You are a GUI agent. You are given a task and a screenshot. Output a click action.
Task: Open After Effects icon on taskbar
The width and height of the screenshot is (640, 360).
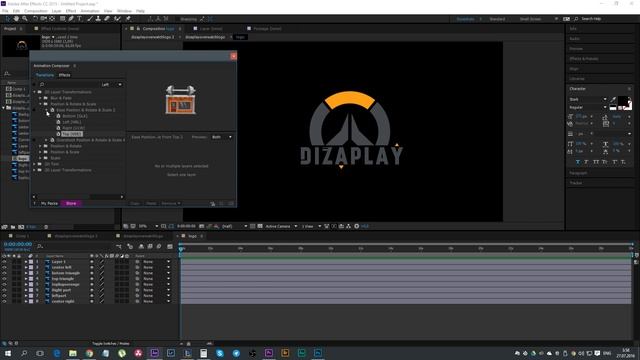point(155,353)
